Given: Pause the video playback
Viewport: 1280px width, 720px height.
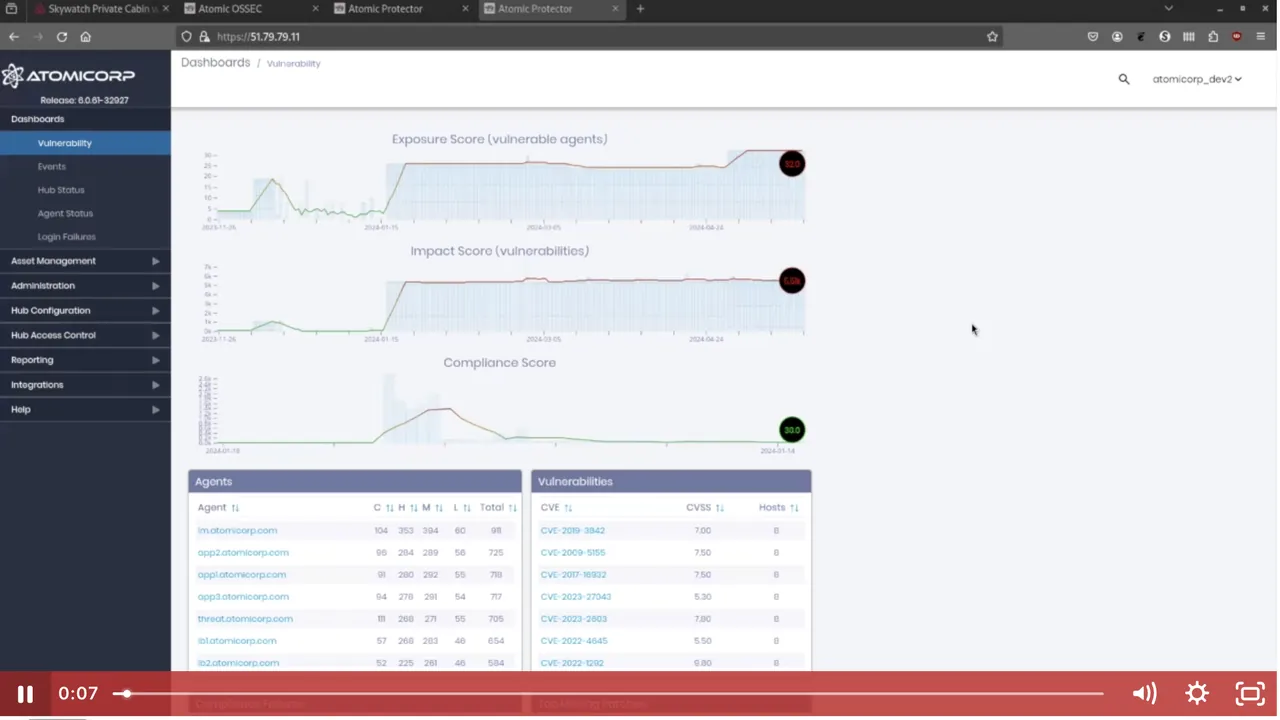Looking at the screenshot, I should tap(26, 693).
